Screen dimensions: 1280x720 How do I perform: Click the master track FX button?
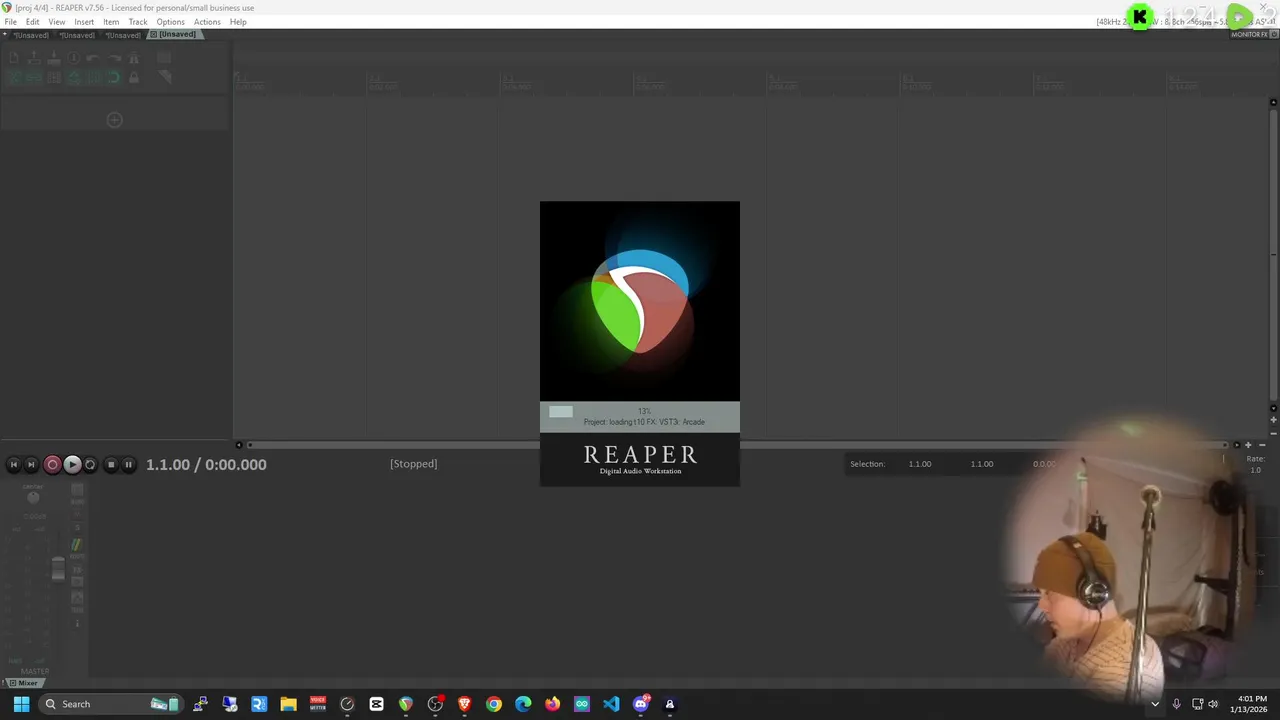pyautogui.click(x=77, y=570)
